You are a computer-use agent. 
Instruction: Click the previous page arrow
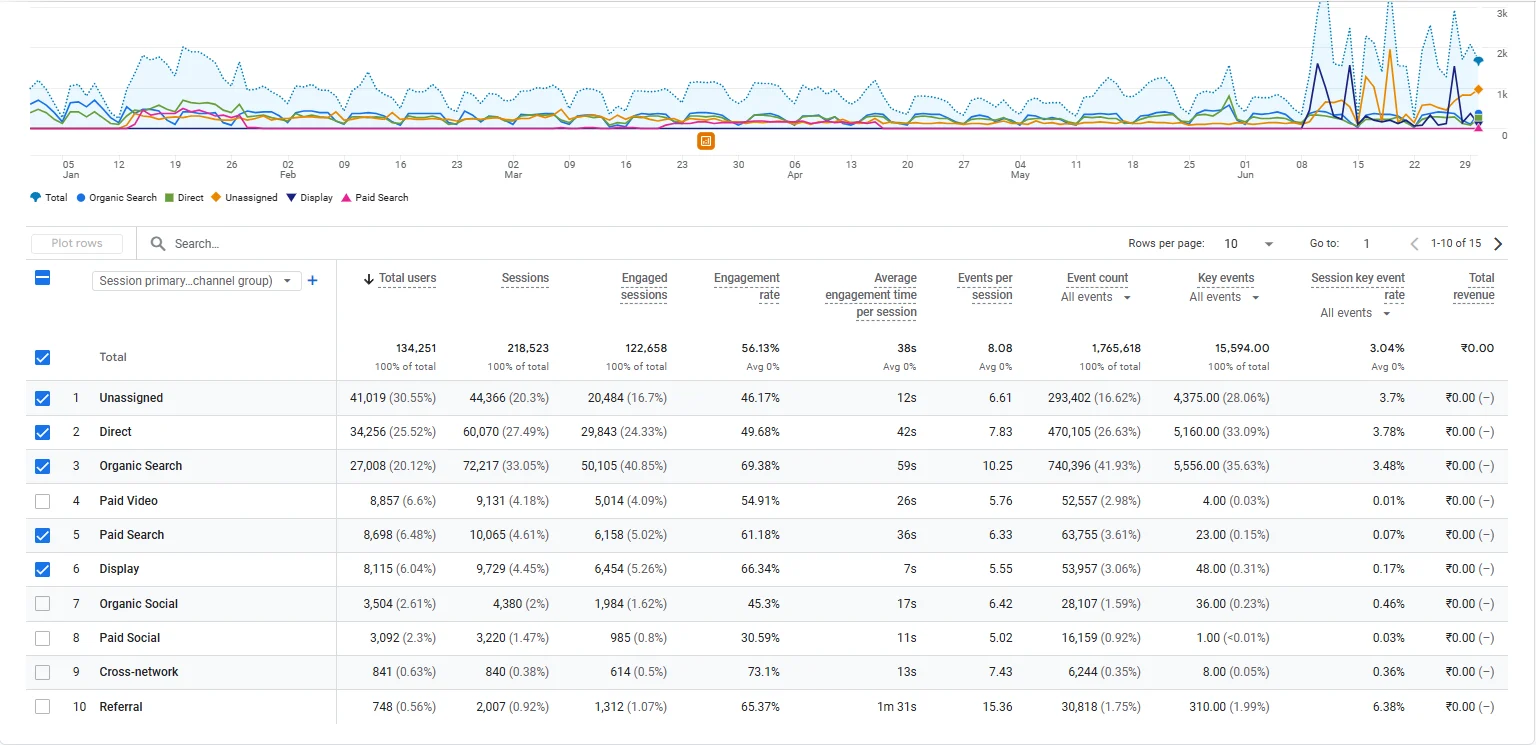[1414, 243]
